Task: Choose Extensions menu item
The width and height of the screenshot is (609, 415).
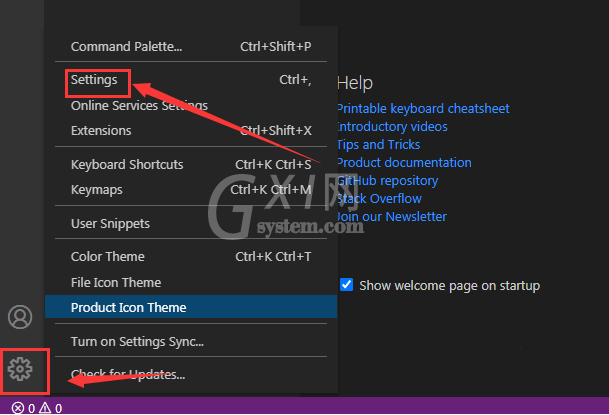Action: [x=191, y=130]
